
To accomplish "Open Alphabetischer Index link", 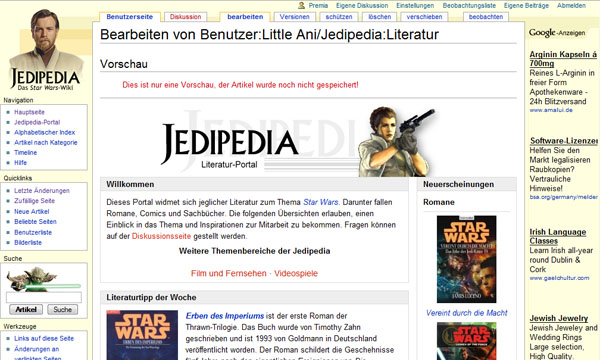I will tap(44, 132).
